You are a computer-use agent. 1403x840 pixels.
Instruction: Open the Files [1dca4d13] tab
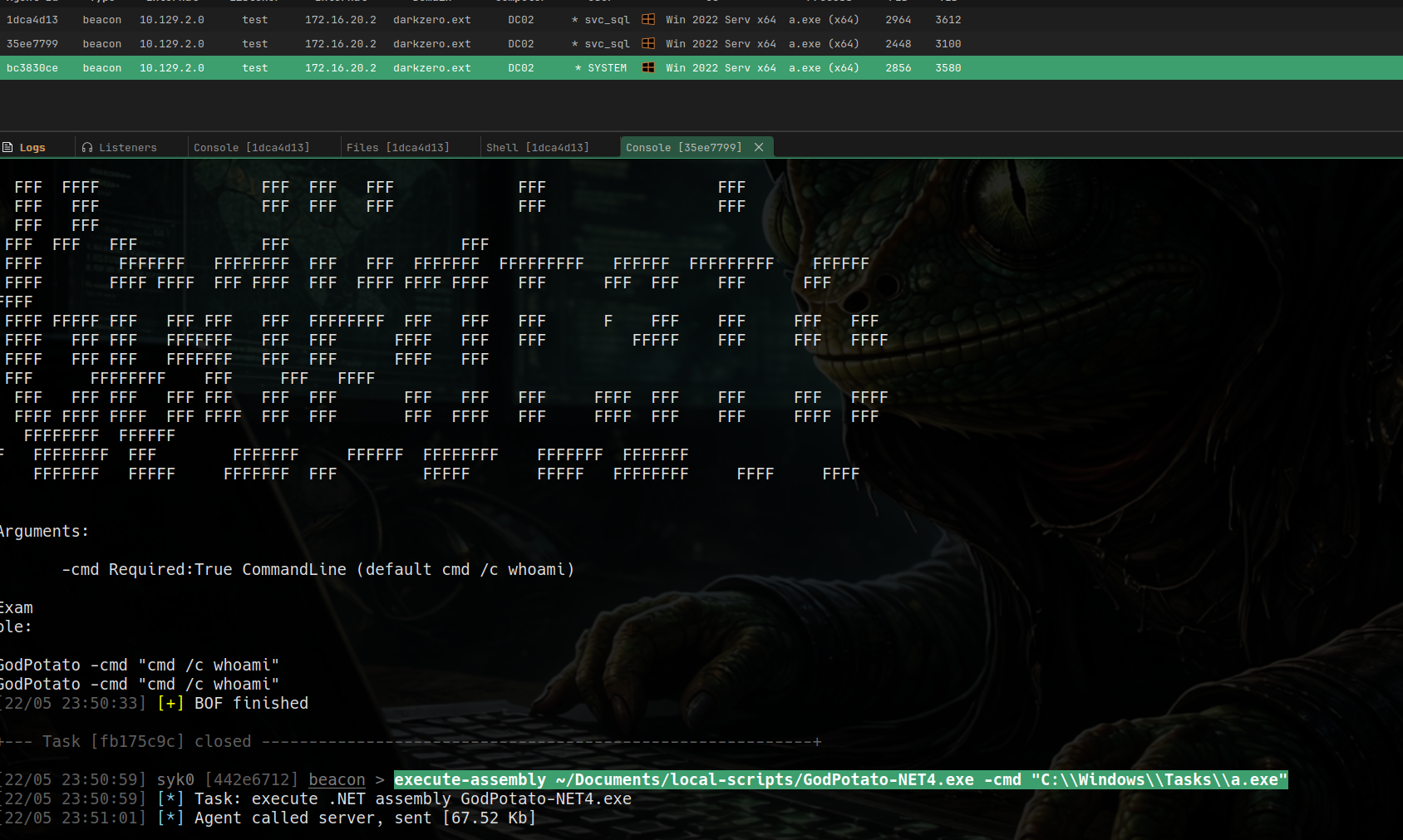[x=398, y=148]
